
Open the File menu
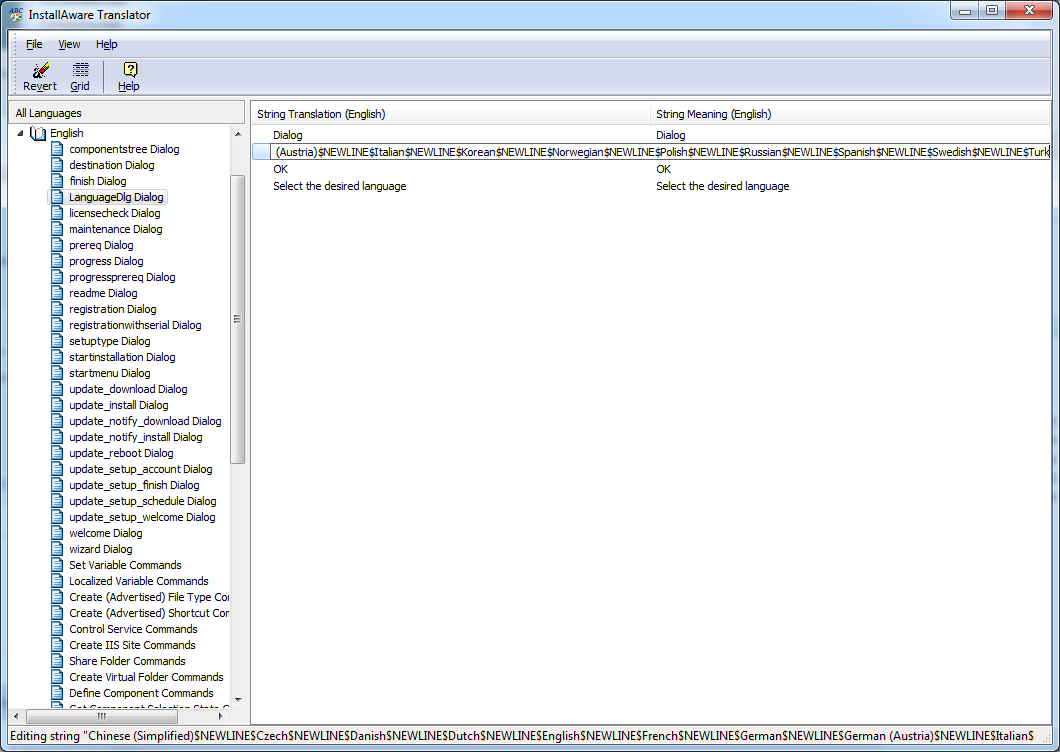34,44
